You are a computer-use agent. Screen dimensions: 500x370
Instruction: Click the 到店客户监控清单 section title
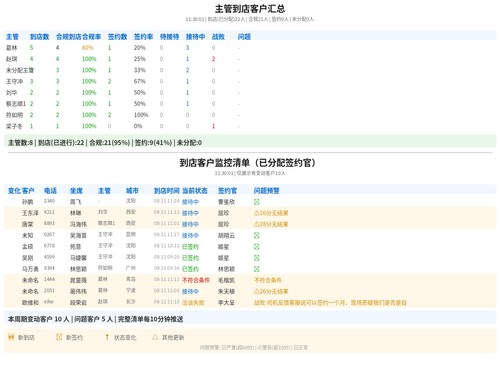coord(247,163)
